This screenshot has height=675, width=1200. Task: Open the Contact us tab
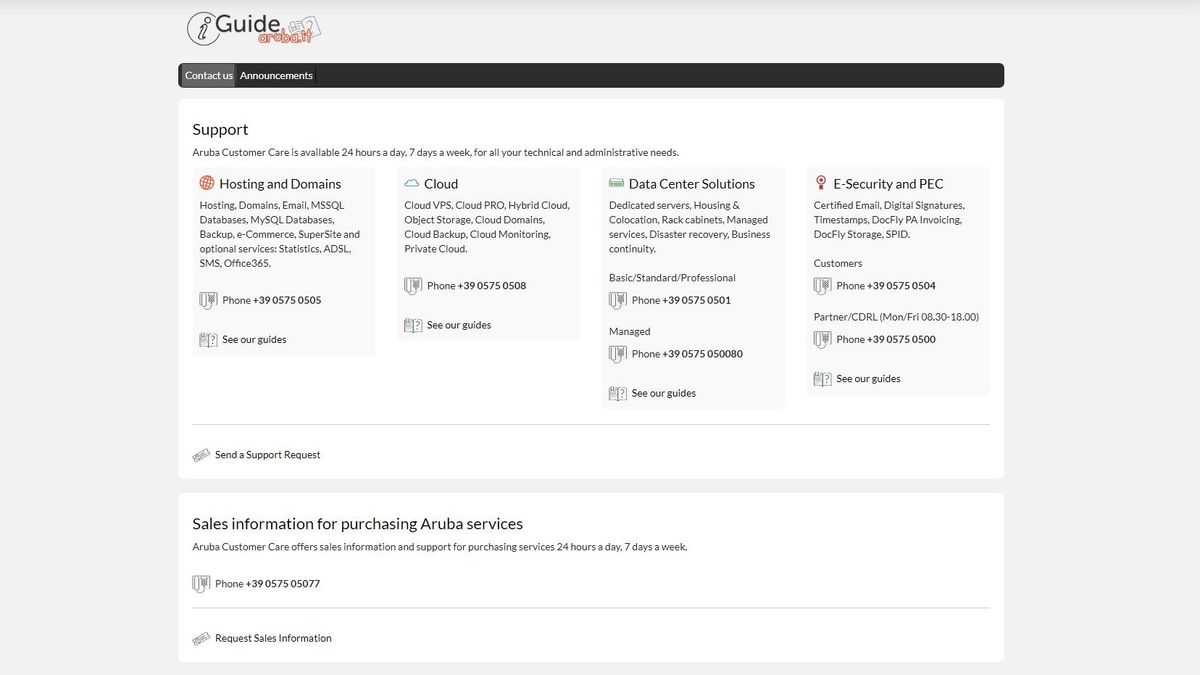coord(208,75)
